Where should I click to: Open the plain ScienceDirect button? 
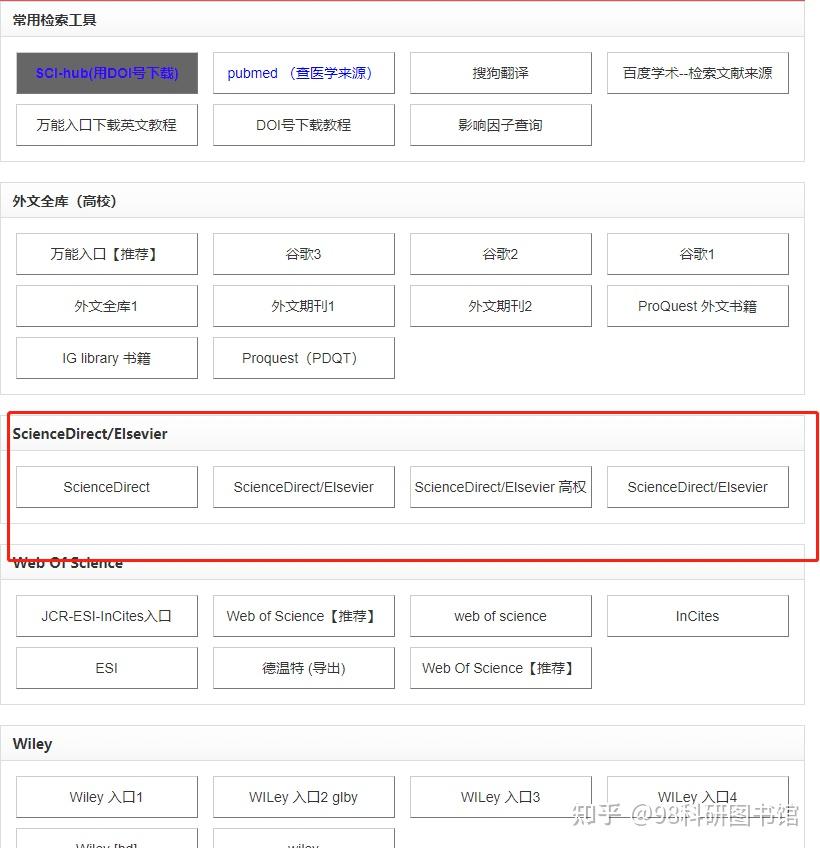pos(107,487)
